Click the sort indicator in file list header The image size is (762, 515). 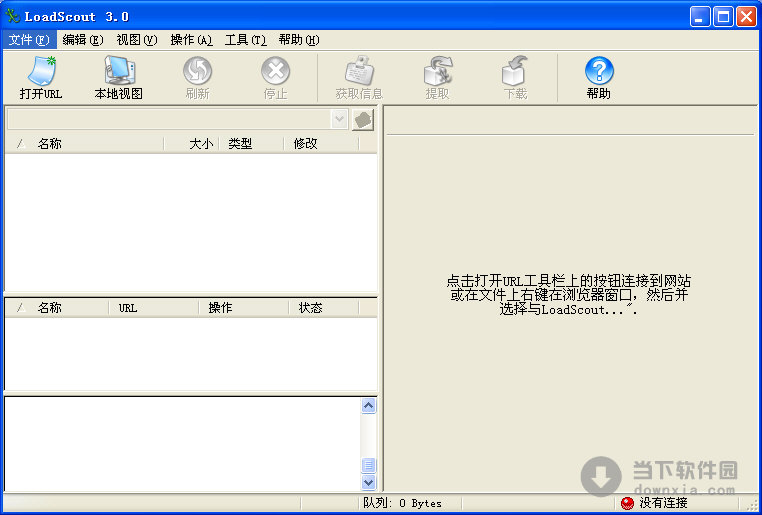pos(20,144)
